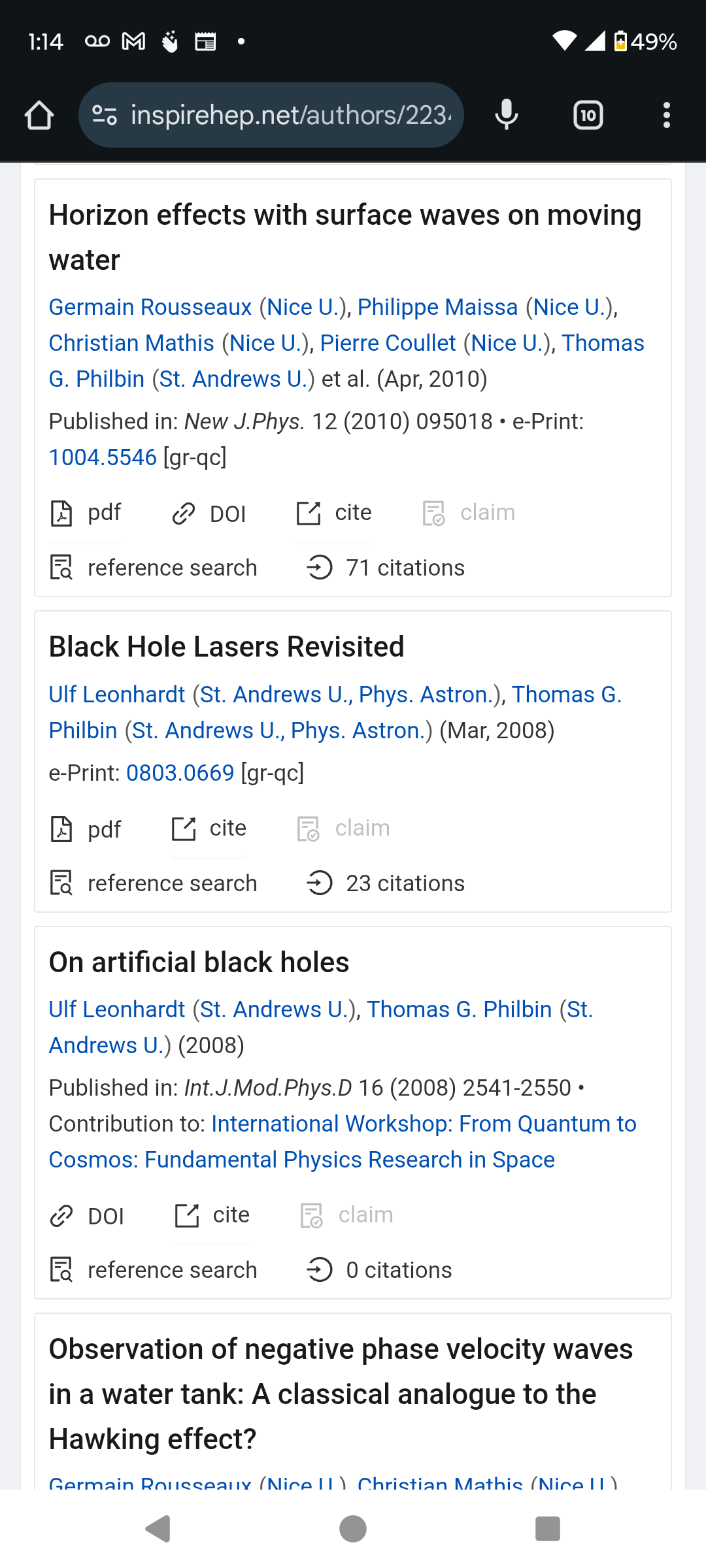Open the pdf of Horizon effects paper
Image resolution: width=706 pixels, height=1568 pixels.
86,513
